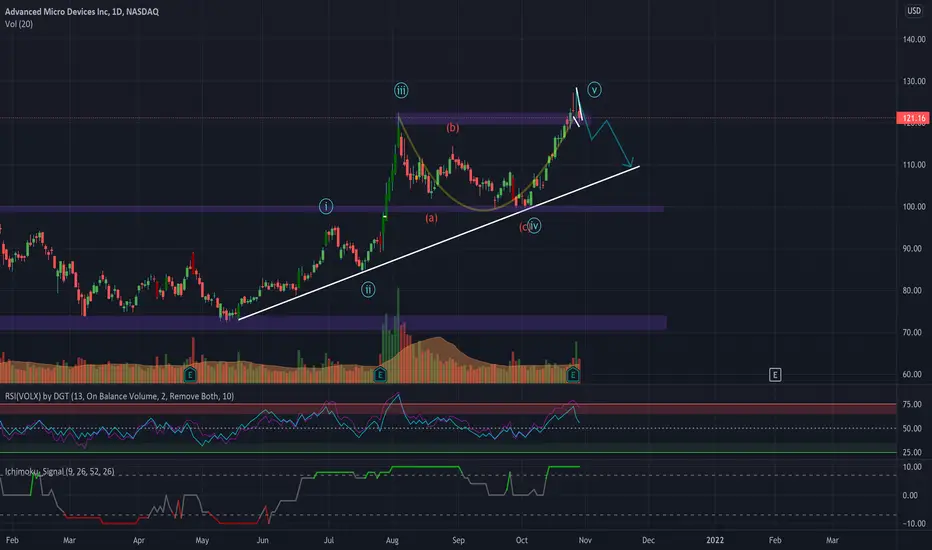Click the 0.00 Ichimoku scale value
The width and height of the screenshot is (932, 550).
coord(910,495)
